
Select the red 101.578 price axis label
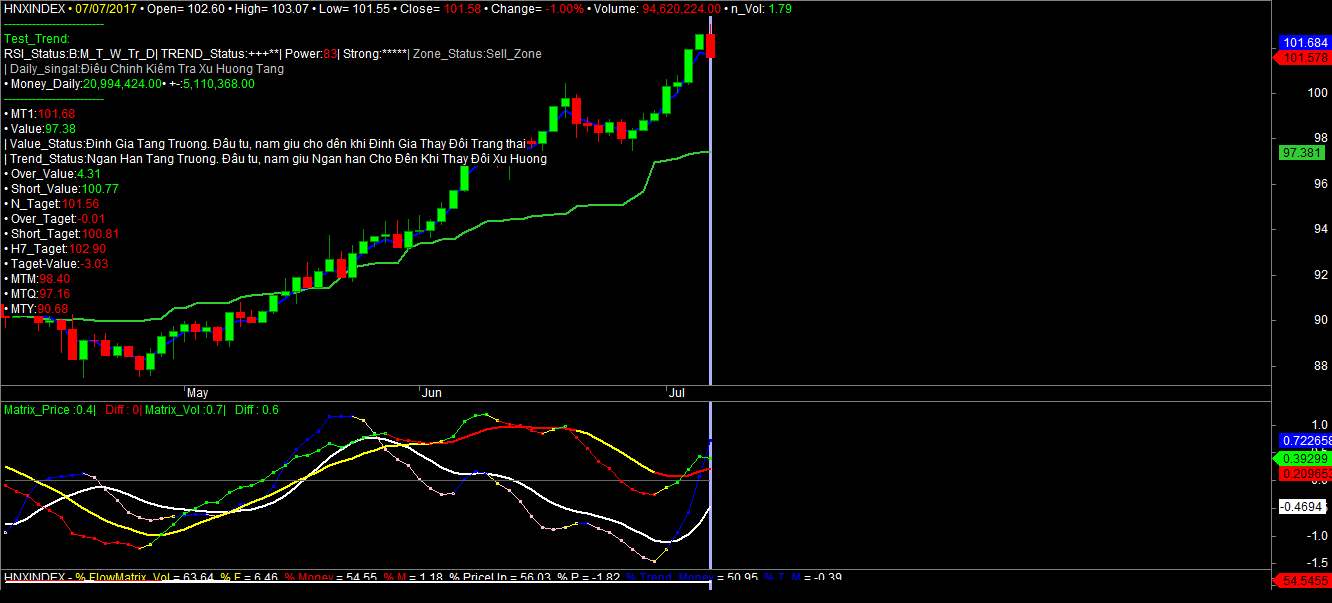pyautogui.click(x=1304, y=58)
